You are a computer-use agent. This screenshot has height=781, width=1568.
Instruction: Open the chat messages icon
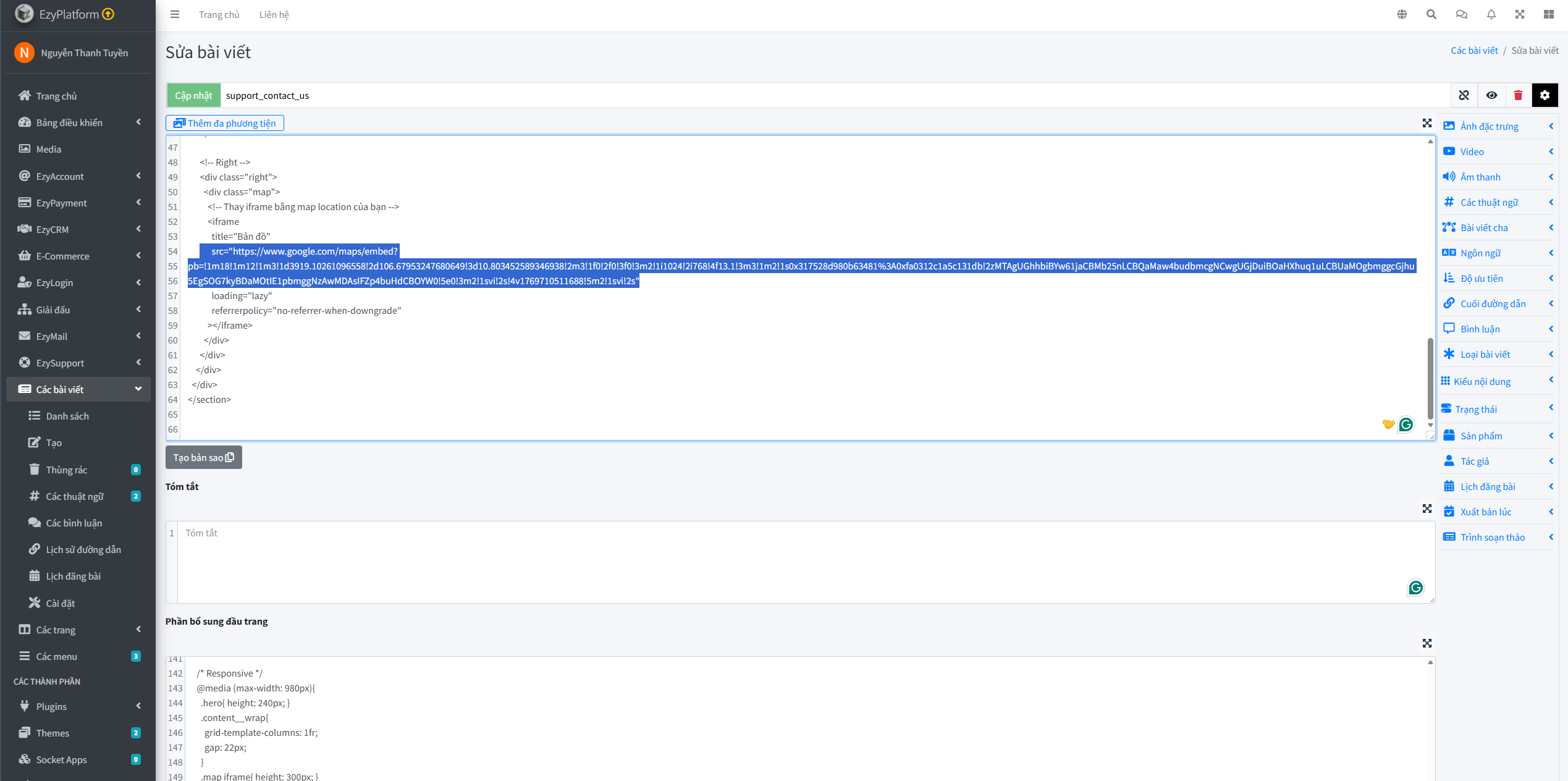(x=1461, y=14)
